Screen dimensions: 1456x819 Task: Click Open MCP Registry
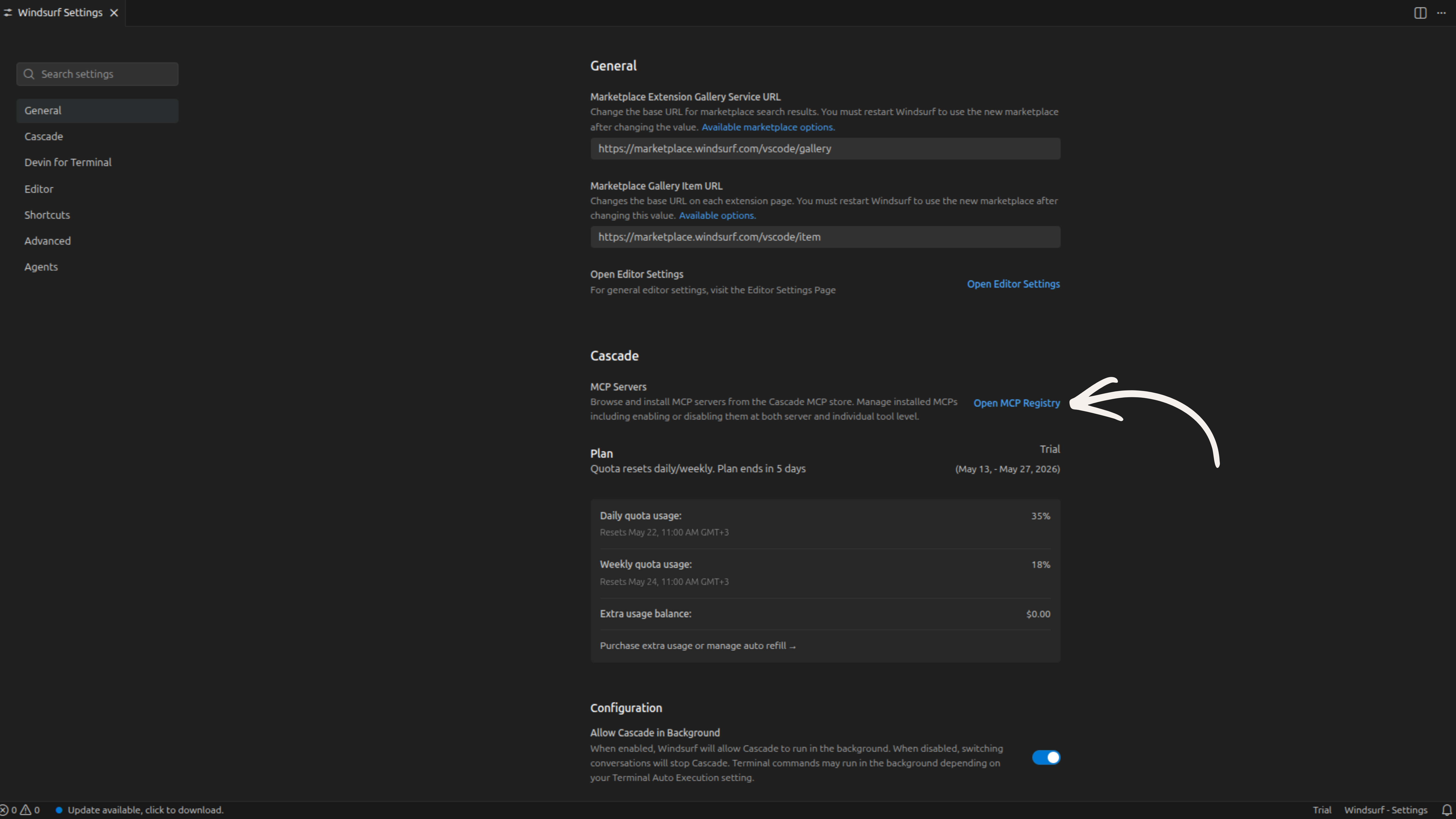tap(1017, 403)
